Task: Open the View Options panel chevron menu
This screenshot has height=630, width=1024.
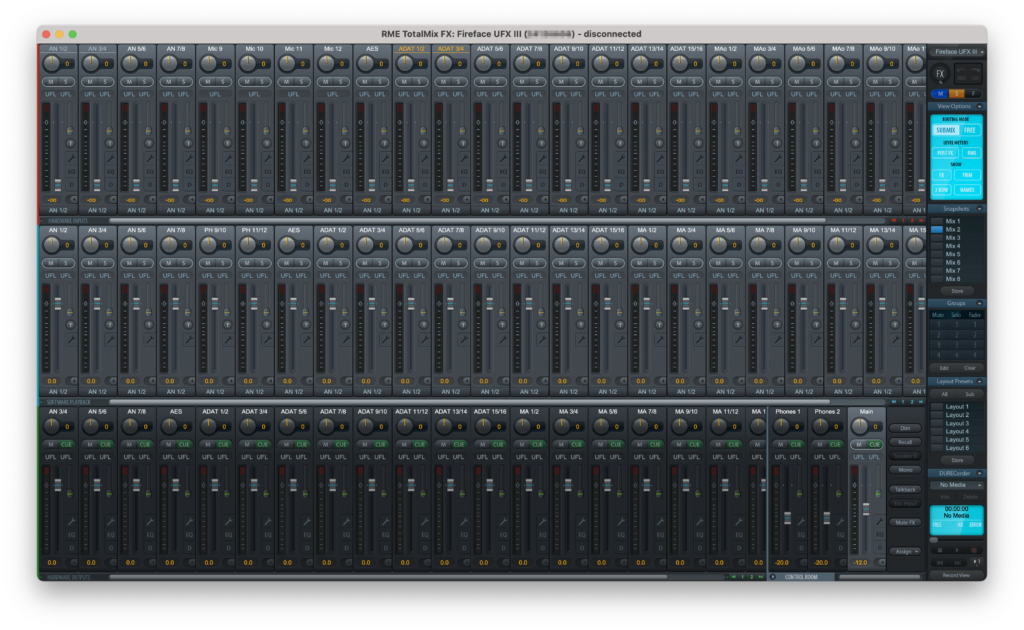Action: (979, 106)
